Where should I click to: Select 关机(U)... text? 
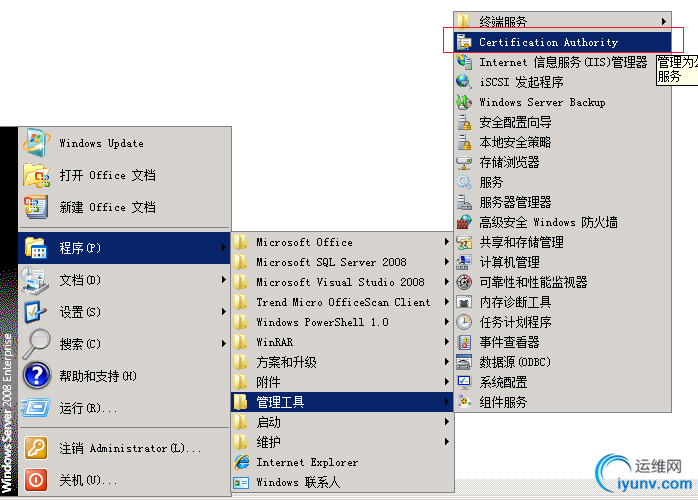pos(88,480)
